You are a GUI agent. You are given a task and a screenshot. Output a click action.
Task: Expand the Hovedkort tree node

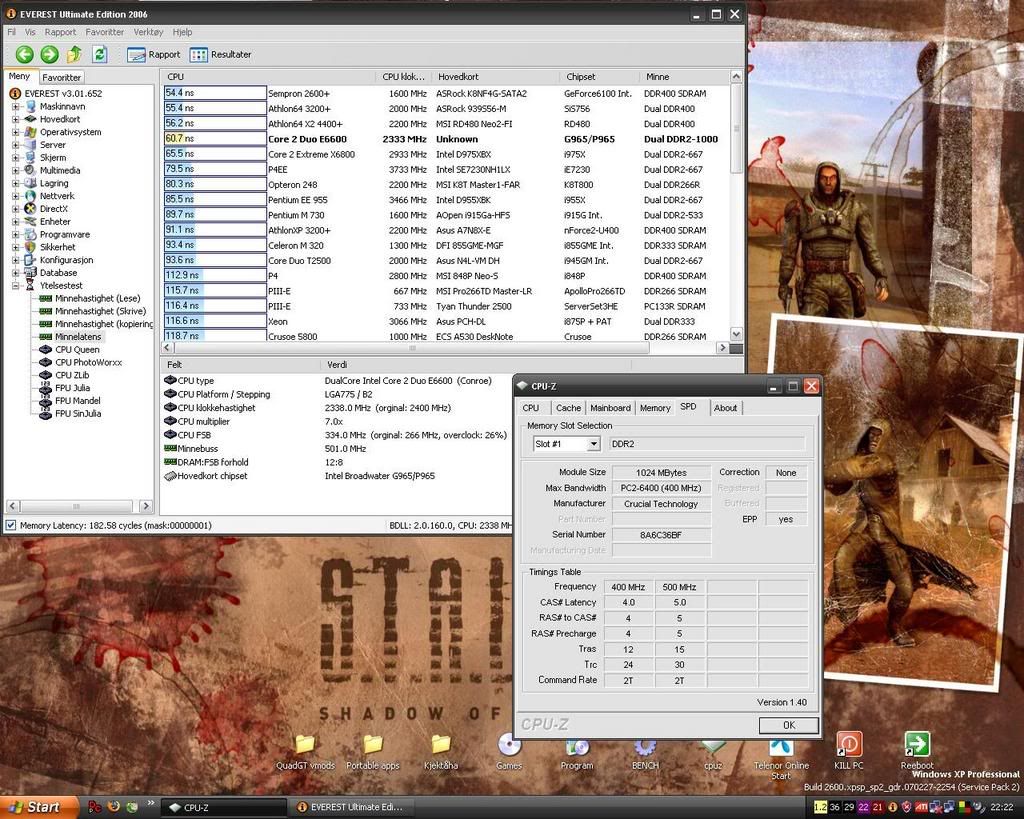[15, 120]
